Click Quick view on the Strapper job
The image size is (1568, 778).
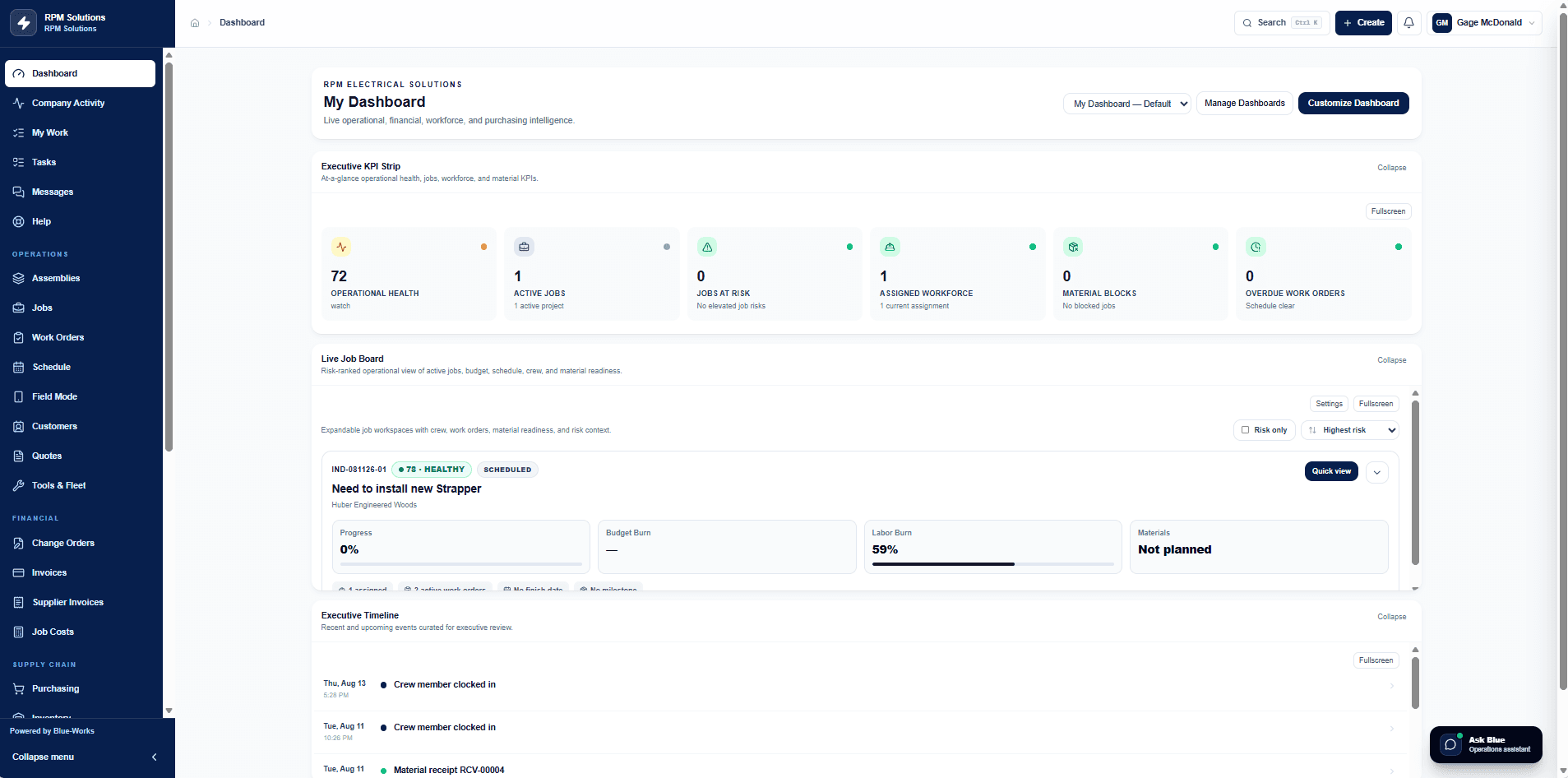(x=1331, y=471)
